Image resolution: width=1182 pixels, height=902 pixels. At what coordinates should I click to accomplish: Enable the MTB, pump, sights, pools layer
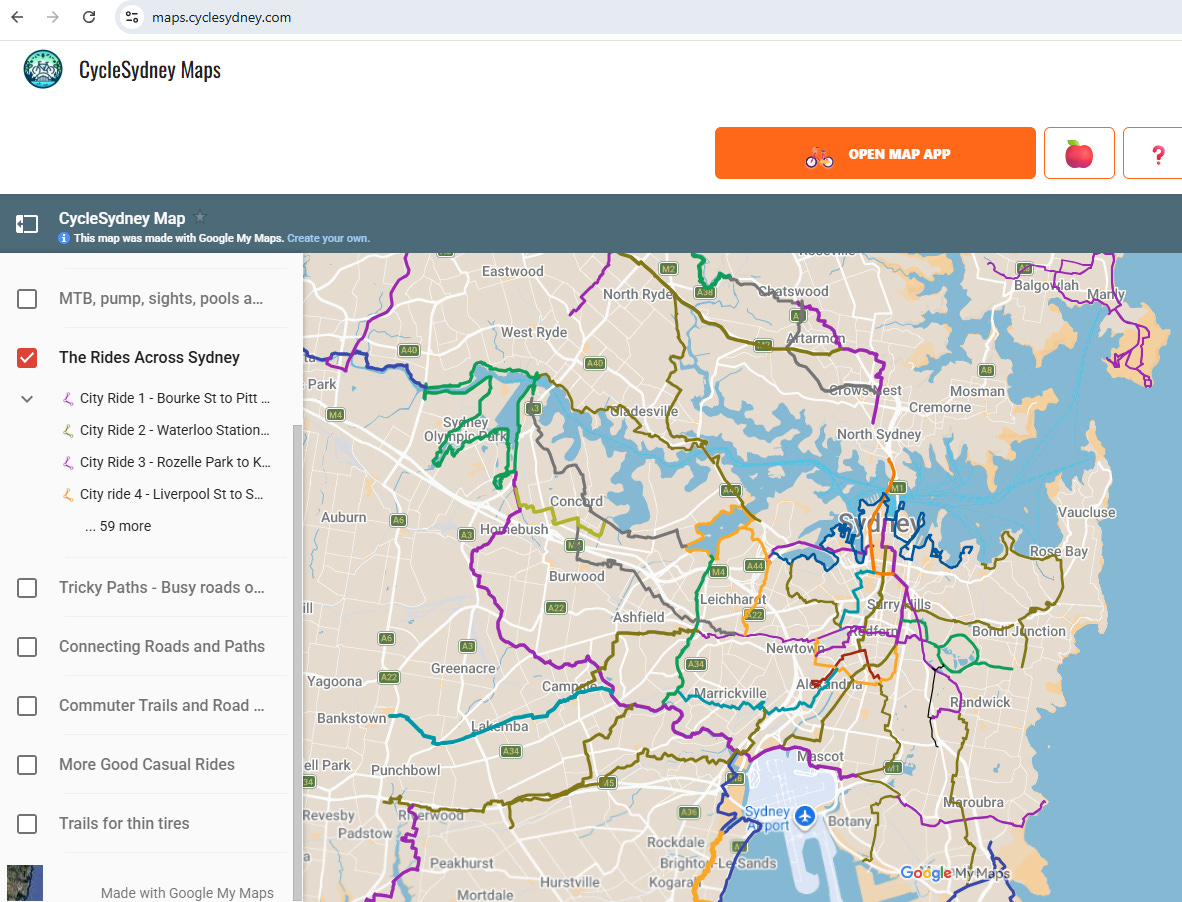tap(27, 298)
